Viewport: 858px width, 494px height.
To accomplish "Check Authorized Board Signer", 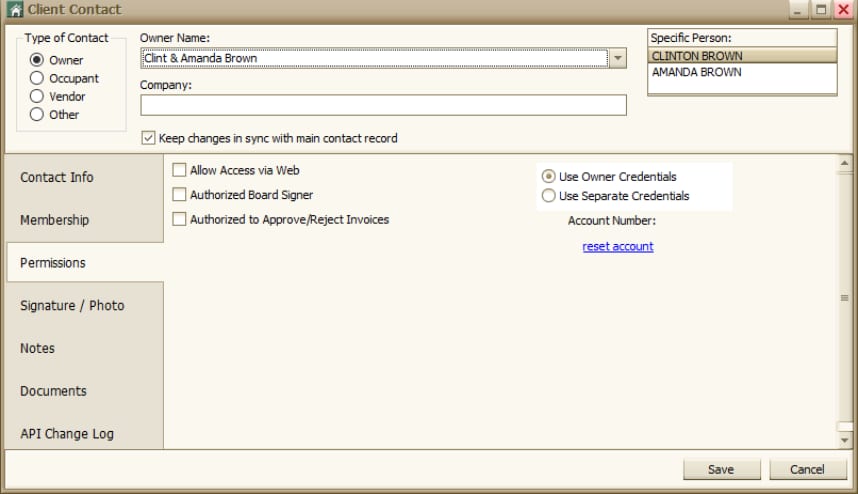I will pyautogui.click(x=179, y=195).
